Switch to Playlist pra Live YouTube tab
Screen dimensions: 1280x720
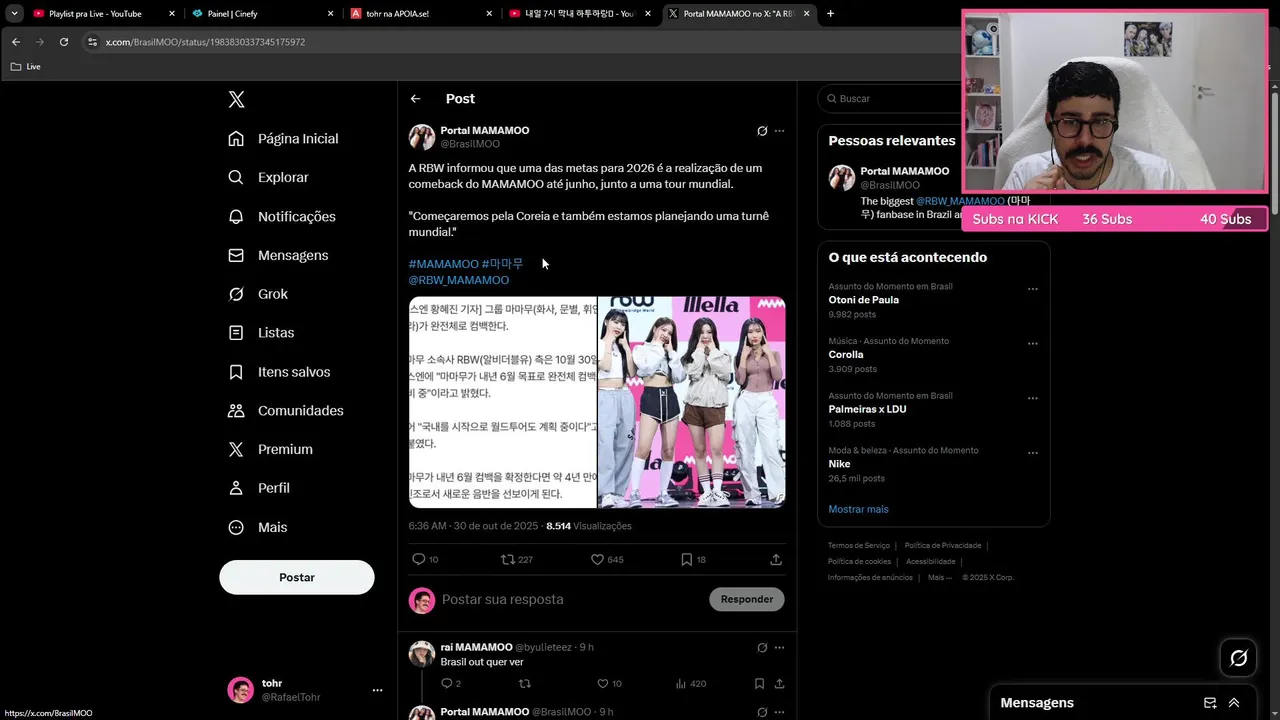(103, 14)
